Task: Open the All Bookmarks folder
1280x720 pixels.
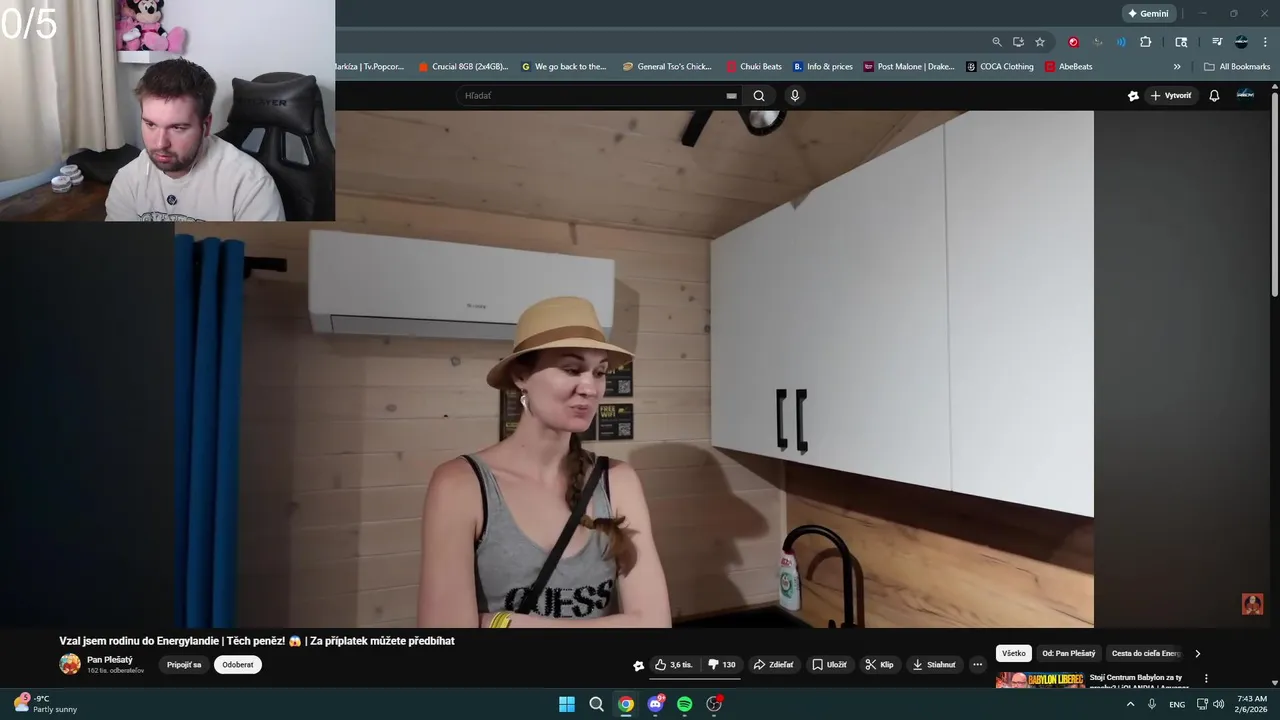Action: (1237, 67)
